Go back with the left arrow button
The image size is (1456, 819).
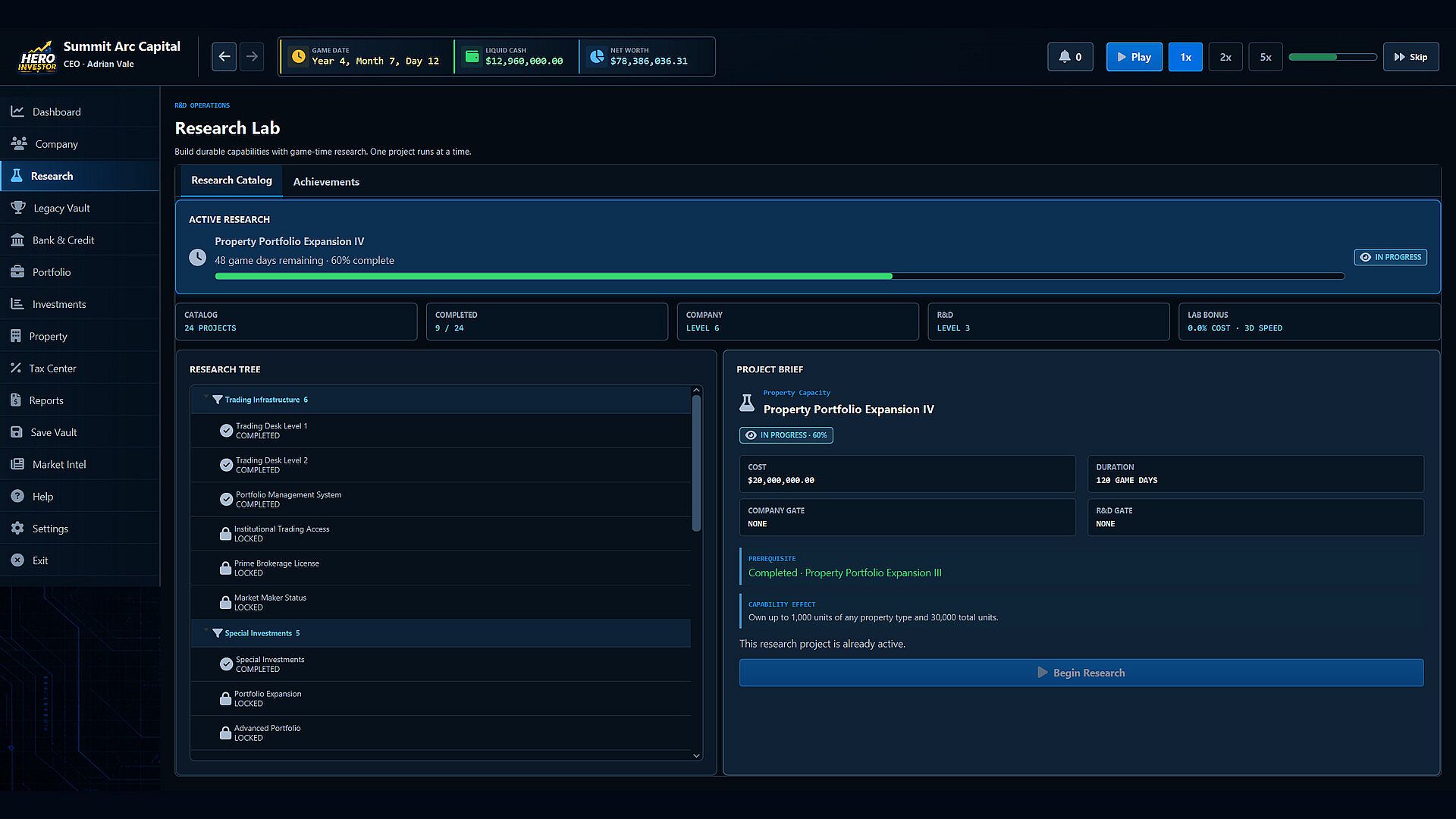click(x=224, y=57)
